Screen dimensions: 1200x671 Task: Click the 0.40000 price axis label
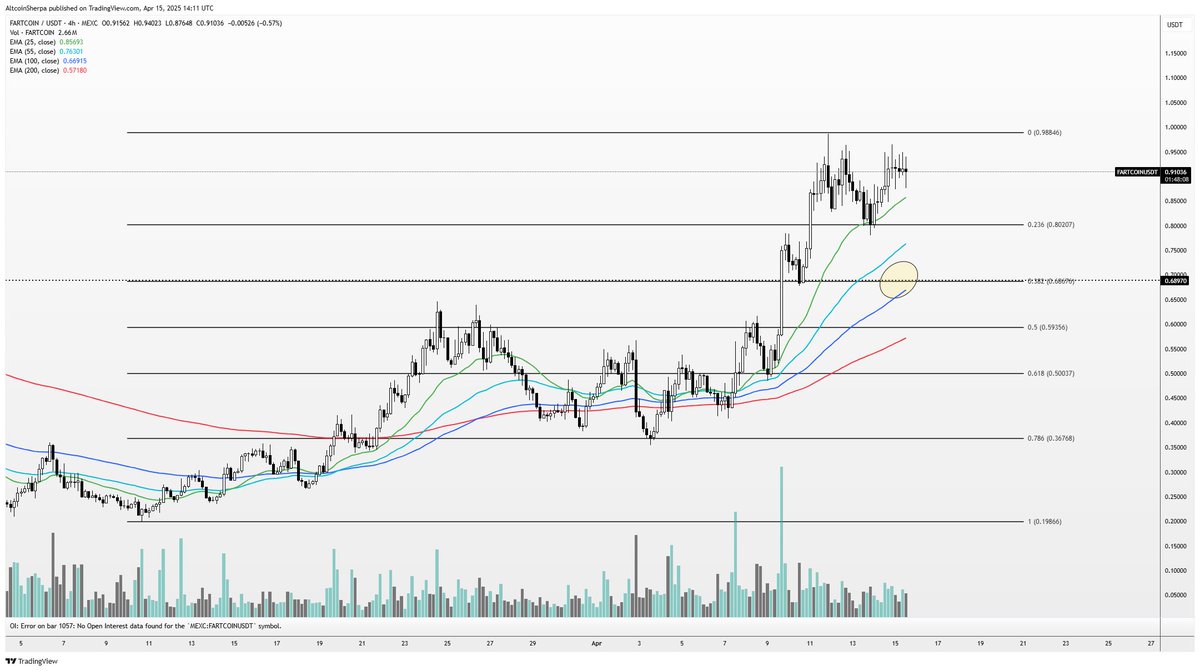(x=1176, y=423)
